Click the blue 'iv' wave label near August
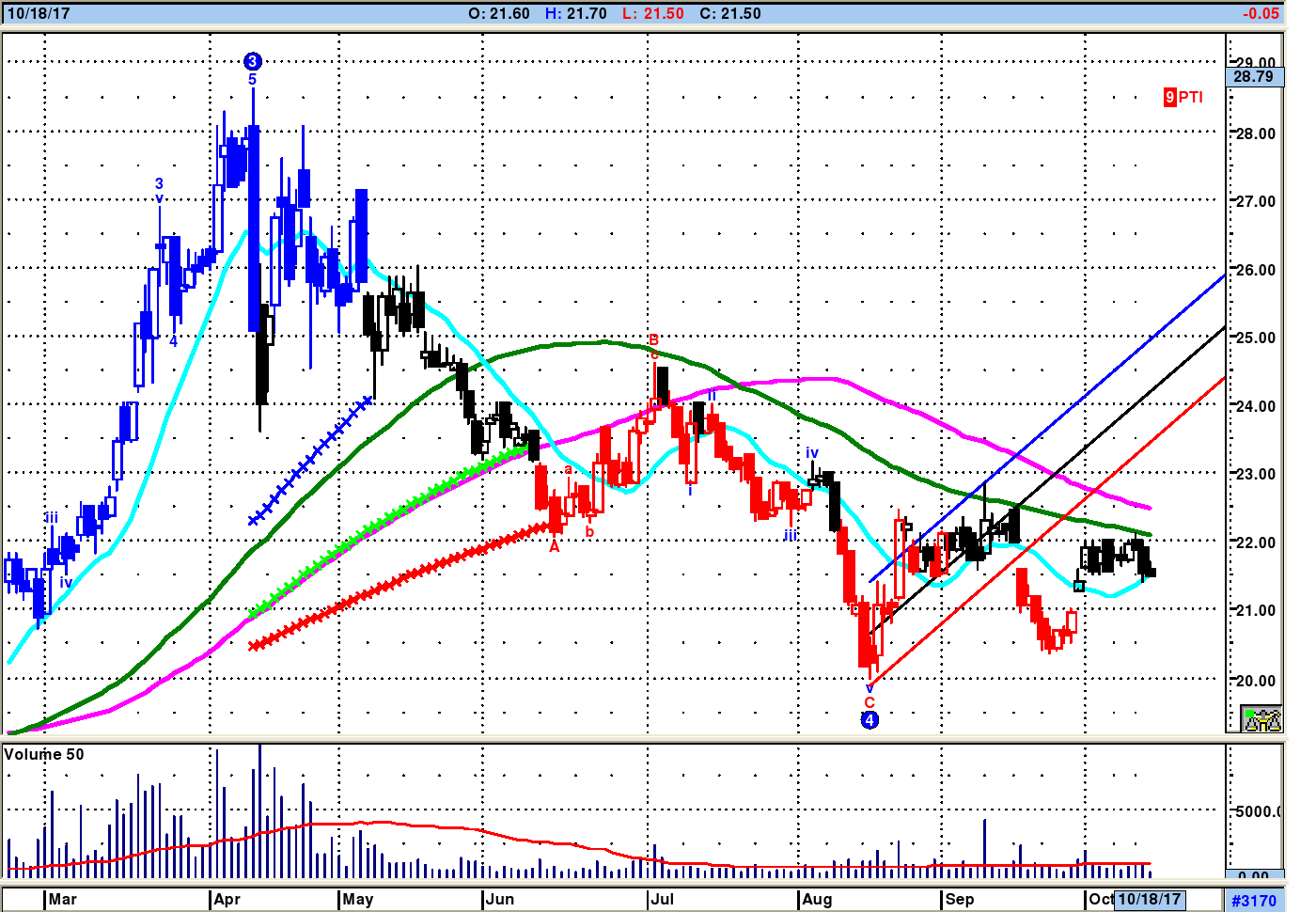Viewport: 1316px width, 912px height. [812, 453]
